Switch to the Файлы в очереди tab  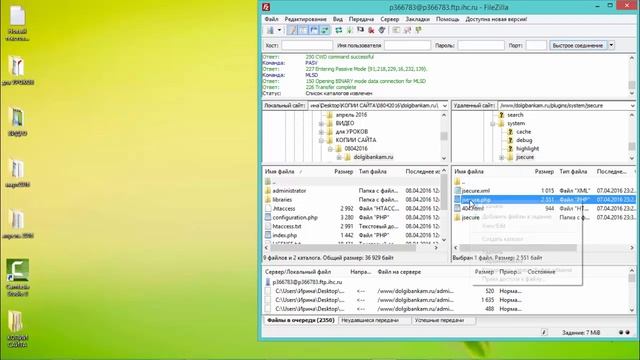point(300,320)
